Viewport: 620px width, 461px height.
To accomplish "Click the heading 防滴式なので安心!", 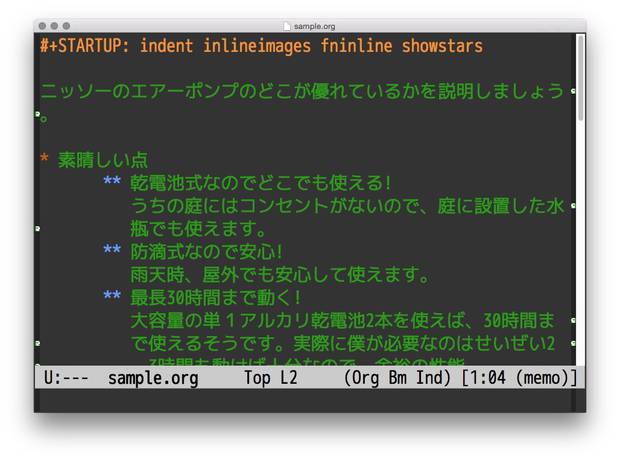I will 206,252.
